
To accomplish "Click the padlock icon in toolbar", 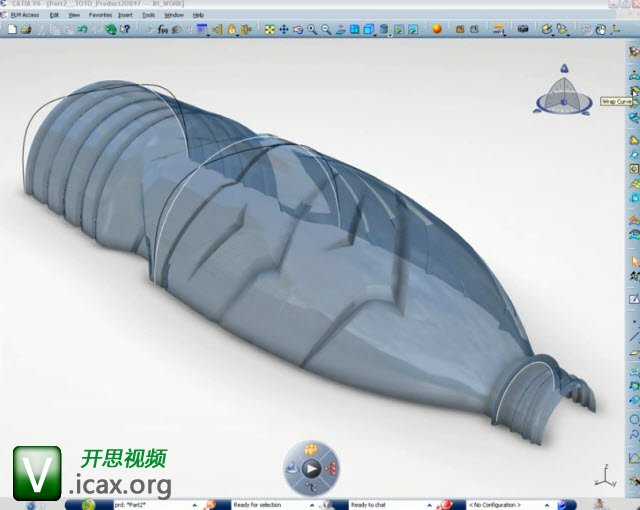I will (231, 29).
